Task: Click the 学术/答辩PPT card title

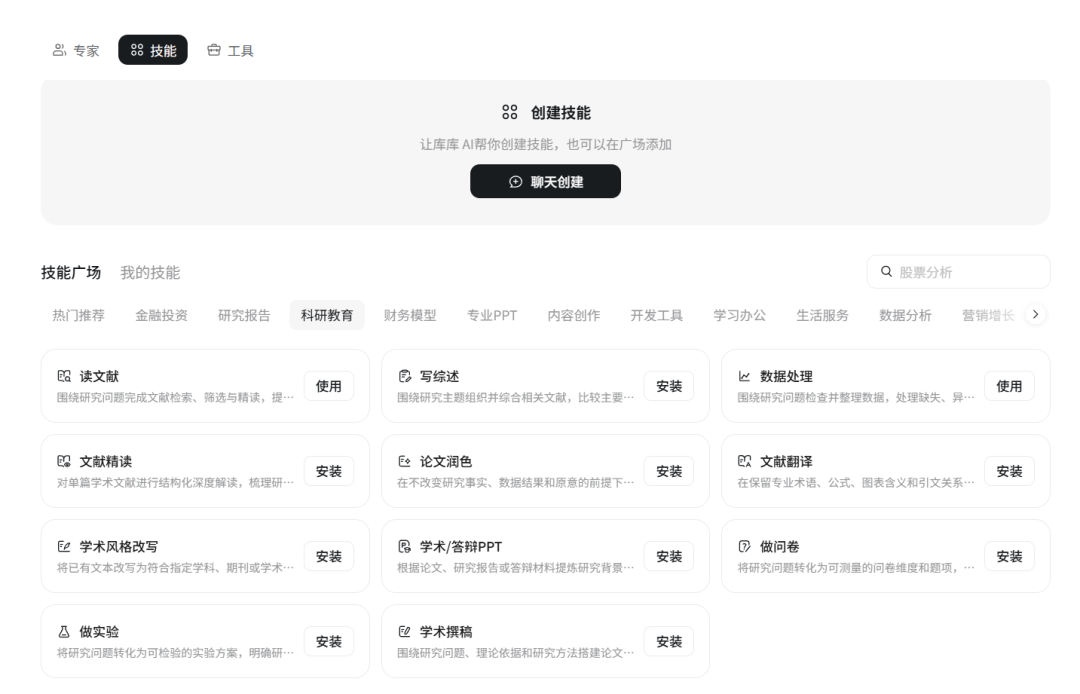Action: coord(461,547)
